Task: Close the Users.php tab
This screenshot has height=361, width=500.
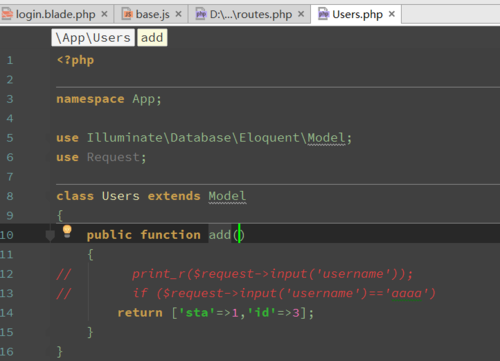Action: [x=392, y=14]
